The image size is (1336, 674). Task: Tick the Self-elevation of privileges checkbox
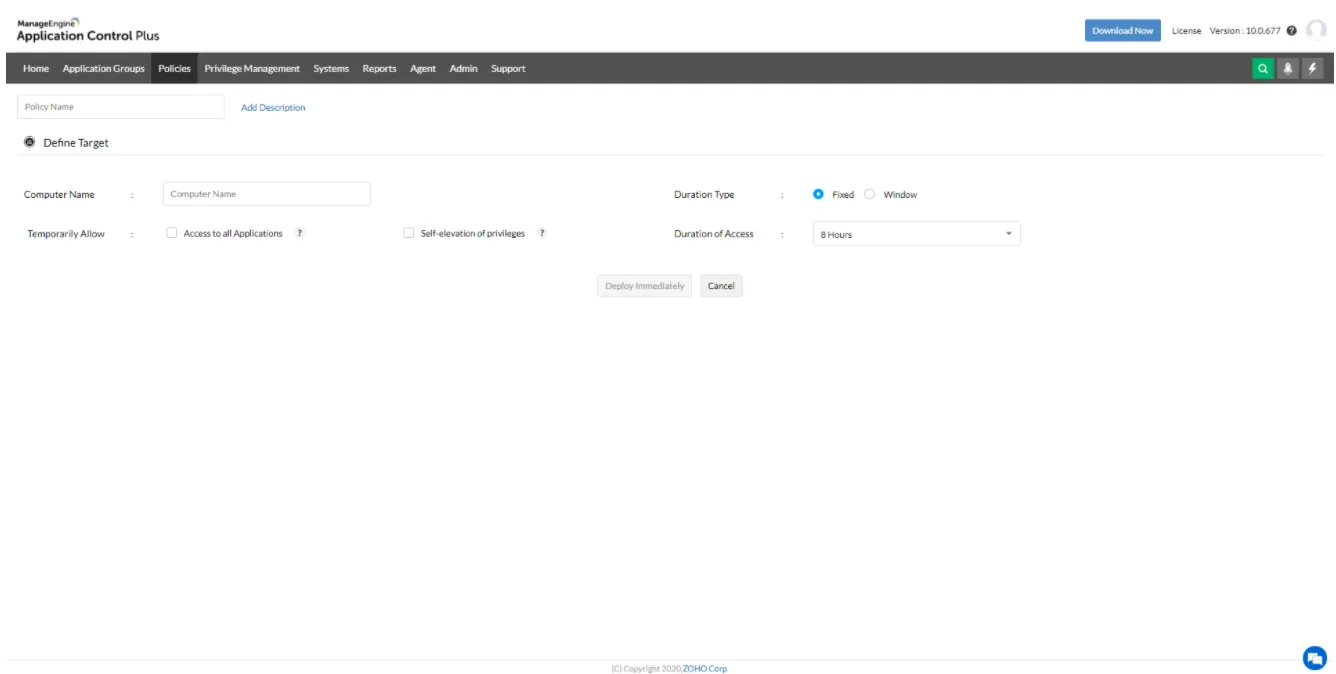pos(408,233)
